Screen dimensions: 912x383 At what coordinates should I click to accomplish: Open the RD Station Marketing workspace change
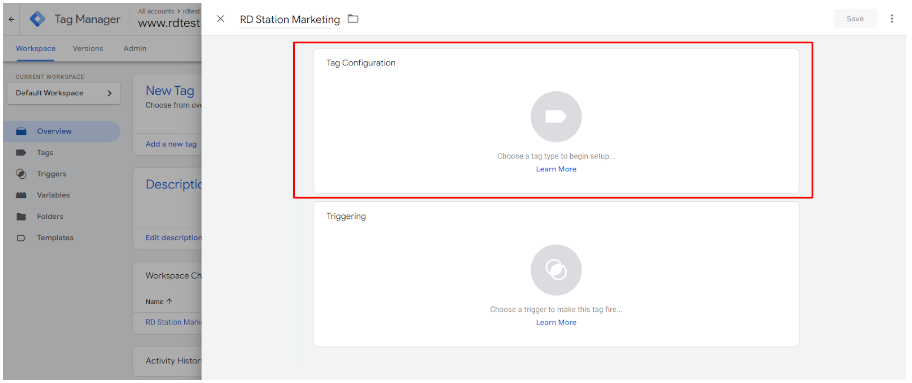pos(173,322)
